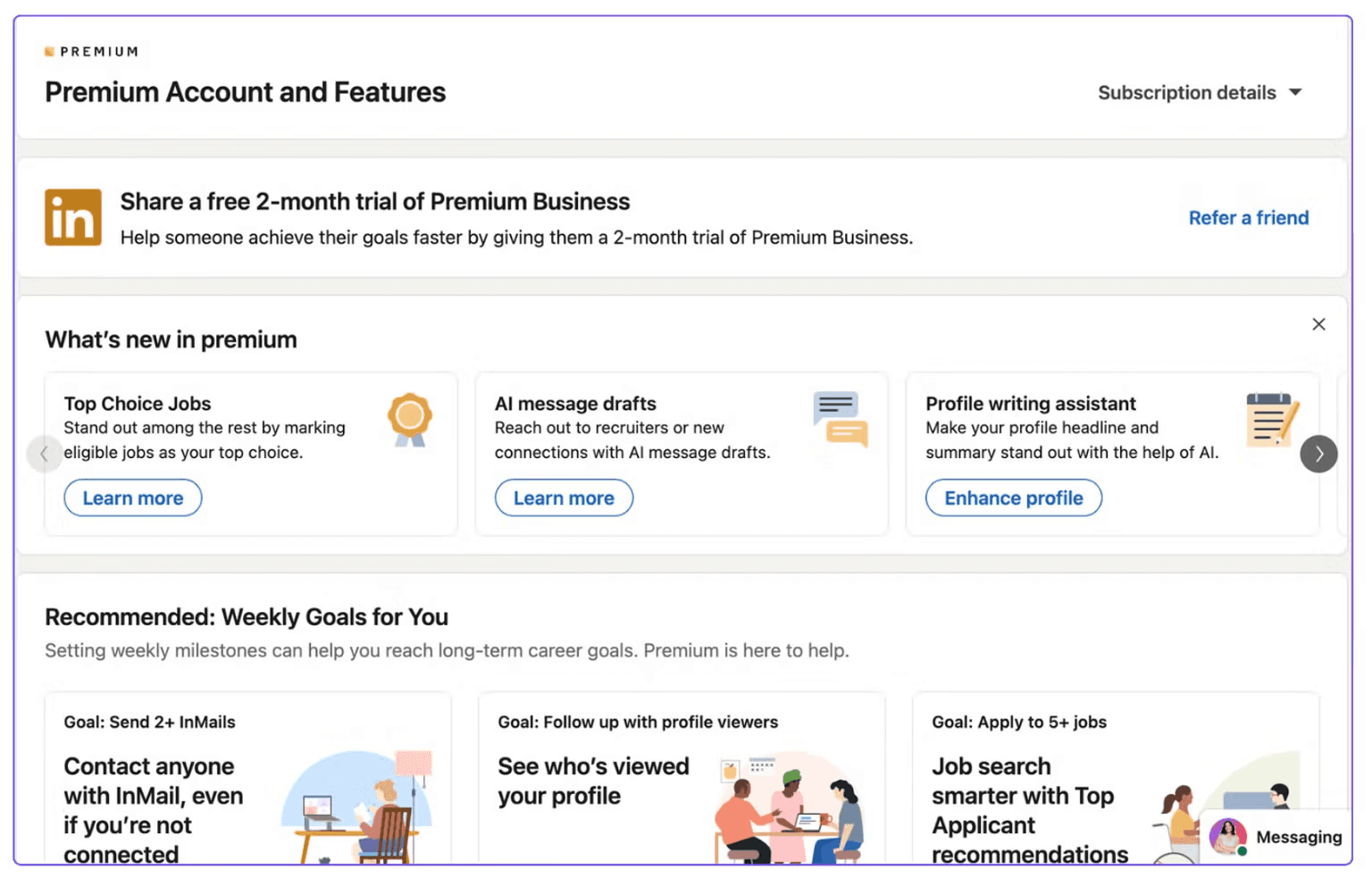This screenshot has width=1372, height=886.
Task: Click the AI message drafts chat bubbles icon
Action: [x=840, y=418]
